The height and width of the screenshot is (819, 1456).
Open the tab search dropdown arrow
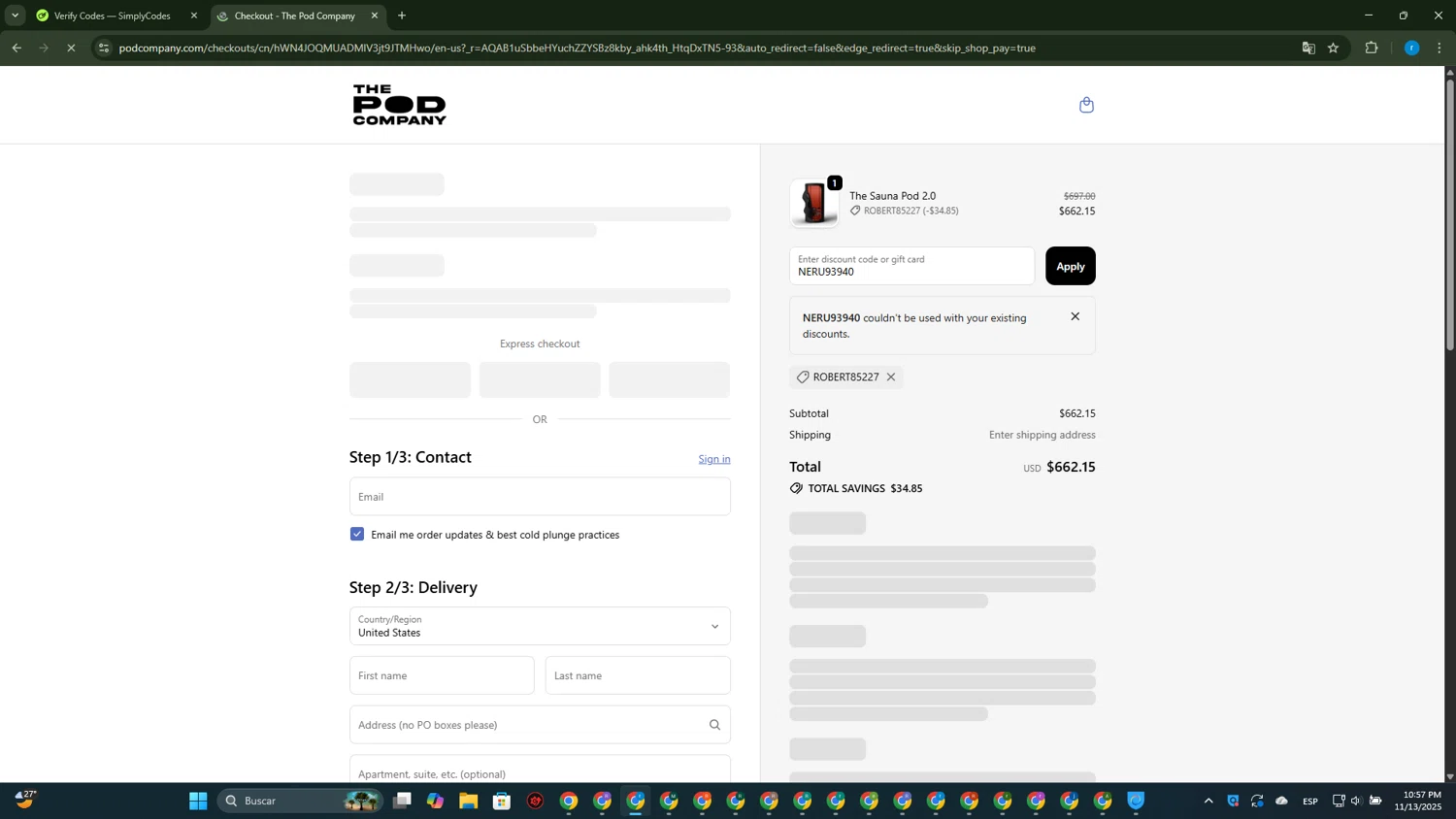click(x=15, y=16)
